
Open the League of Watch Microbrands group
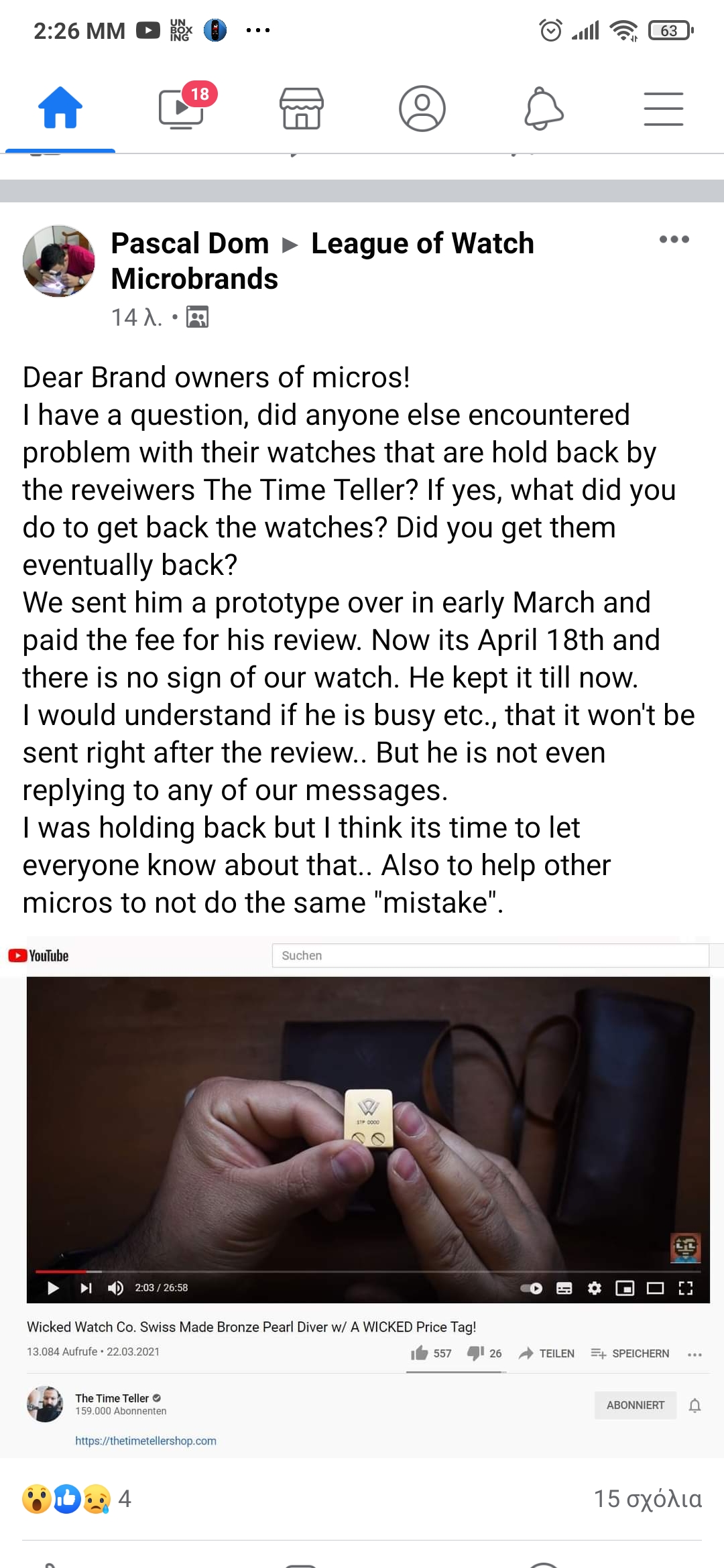[x=322, y=261]
